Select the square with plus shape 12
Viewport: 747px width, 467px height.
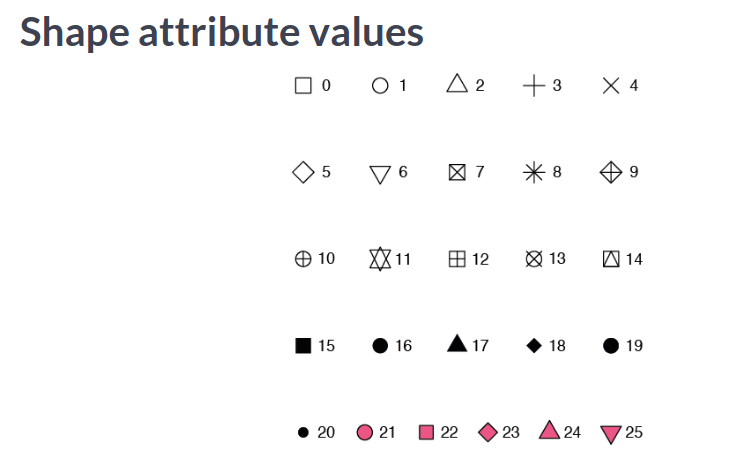point(456,260)
